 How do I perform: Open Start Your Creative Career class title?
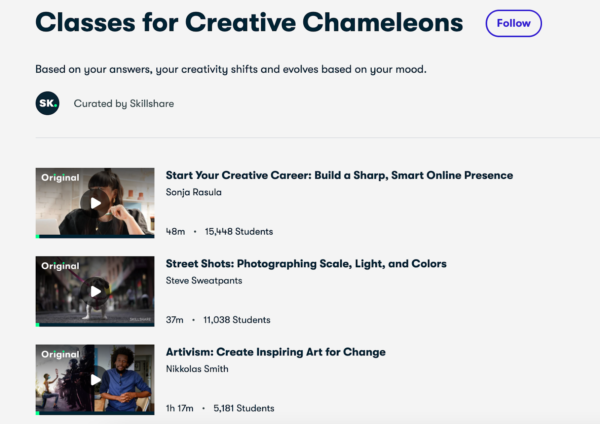pyautogui.click(x=339, y=176)
